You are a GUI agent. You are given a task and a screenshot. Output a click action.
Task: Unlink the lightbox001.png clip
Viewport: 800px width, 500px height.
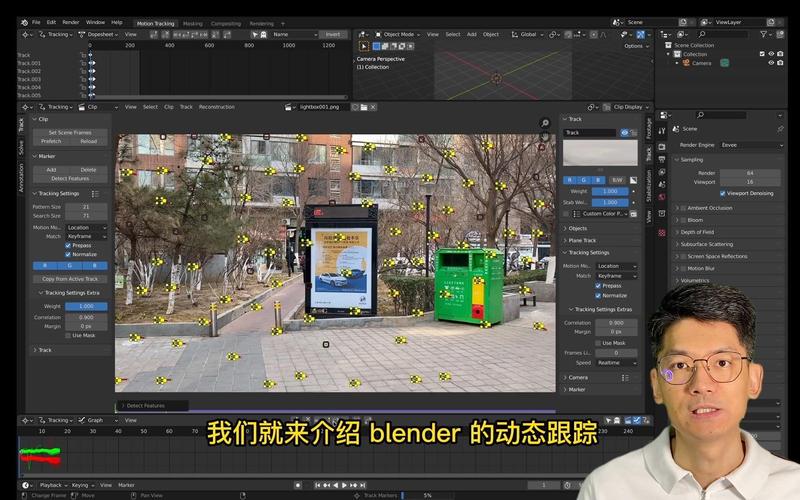373,107
